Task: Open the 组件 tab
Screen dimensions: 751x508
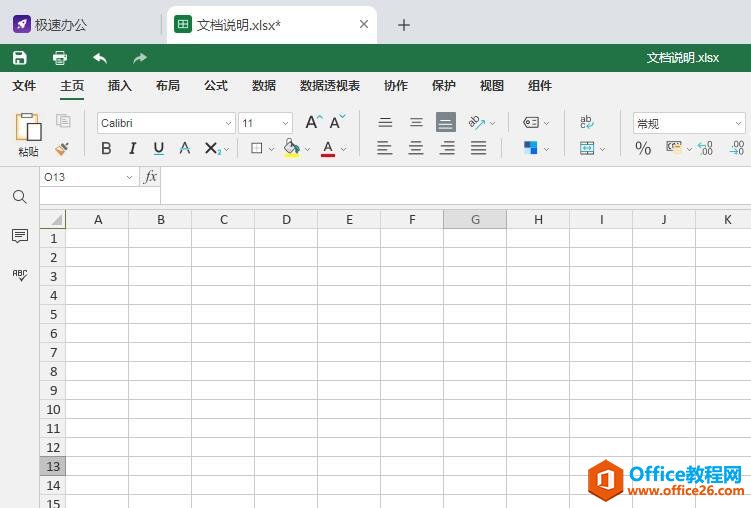Action: pos(540,86)
